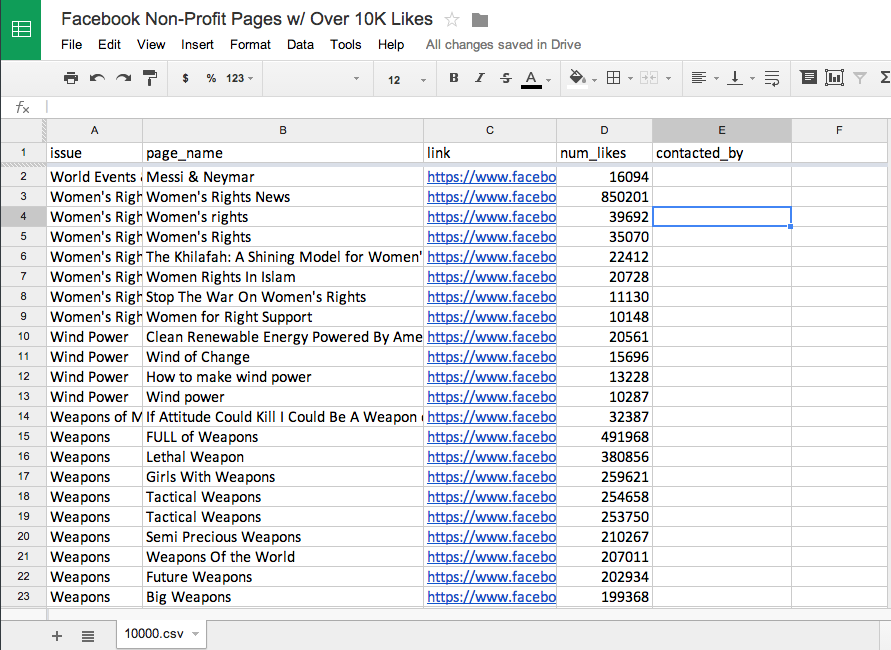Open link for Women's Rights News row
891x650 pixels.
[492, 197]
